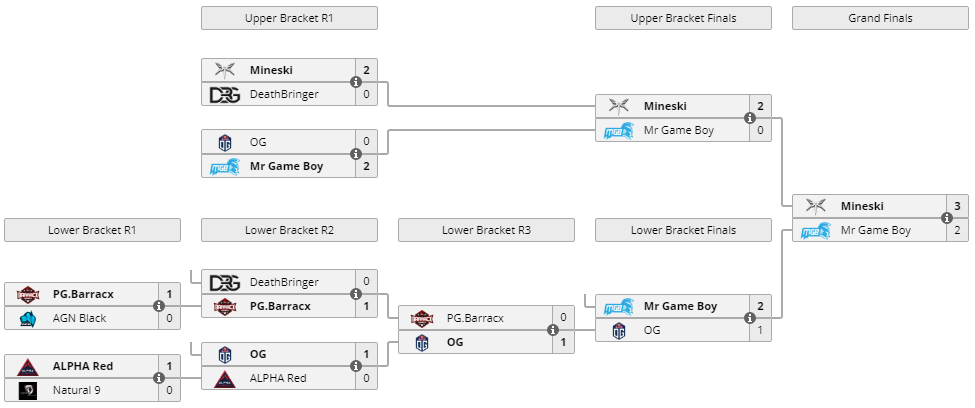Click info icon on Lower Bracket Finals match
The width and height of the screenshot is (975, 408).
[750, 318]
